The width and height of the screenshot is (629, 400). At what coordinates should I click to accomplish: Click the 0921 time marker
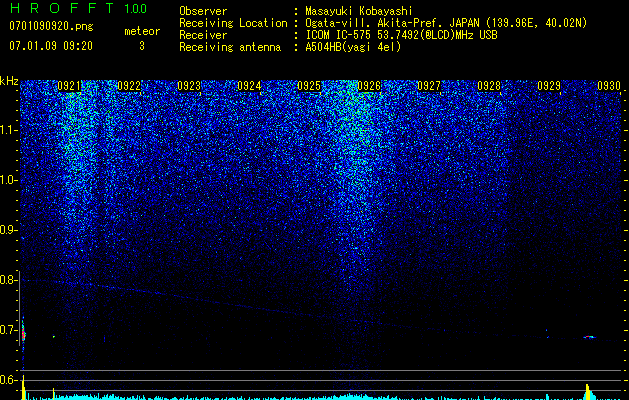(69, 86)
